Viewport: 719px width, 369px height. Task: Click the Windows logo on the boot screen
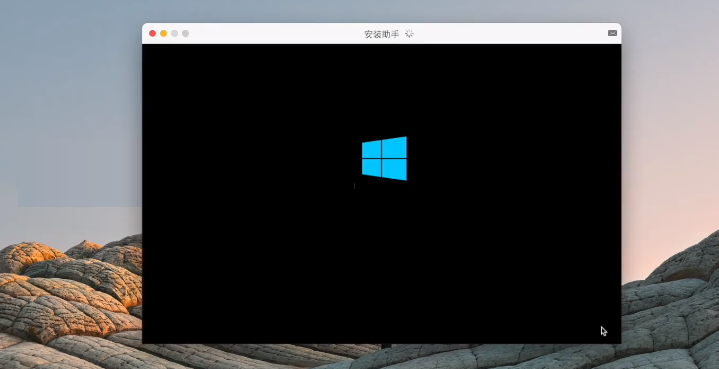(384, 158)
